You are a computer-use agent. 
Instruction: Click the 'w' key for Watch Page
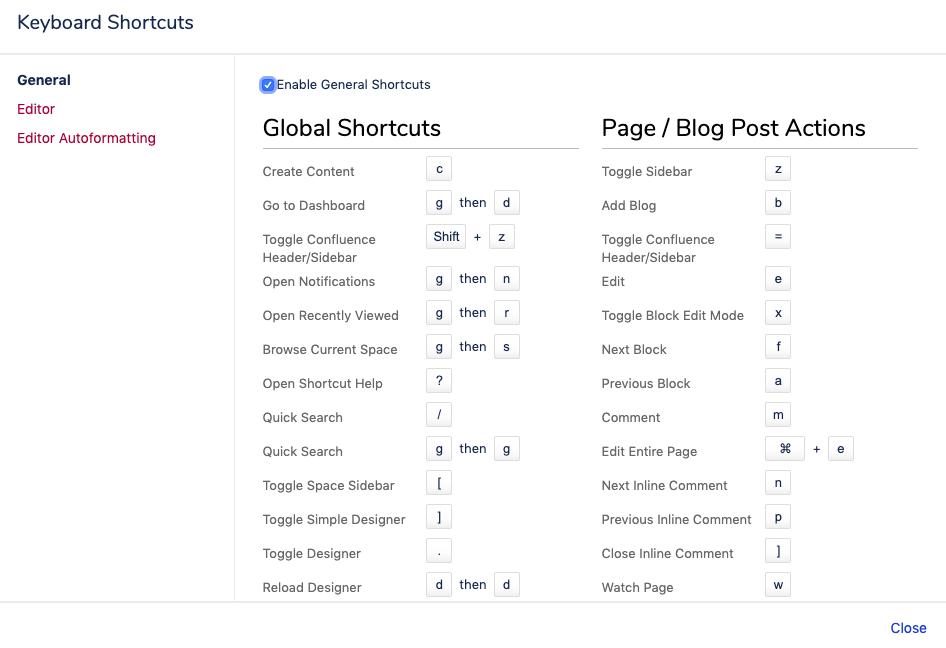point(778,585)
